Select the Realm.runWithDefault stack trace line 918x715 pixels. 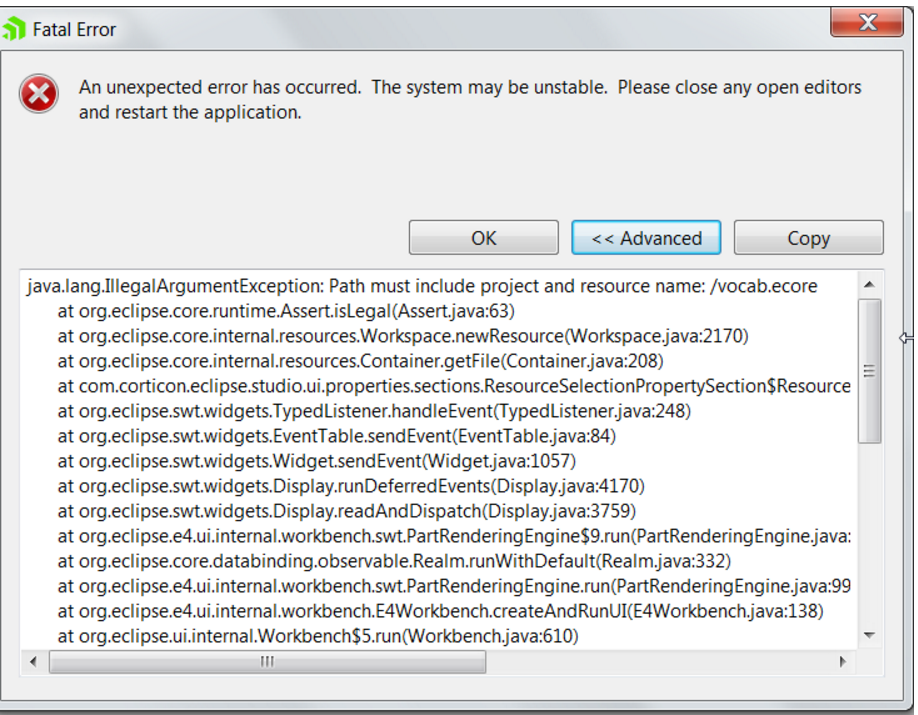click(x=394, y=562)
